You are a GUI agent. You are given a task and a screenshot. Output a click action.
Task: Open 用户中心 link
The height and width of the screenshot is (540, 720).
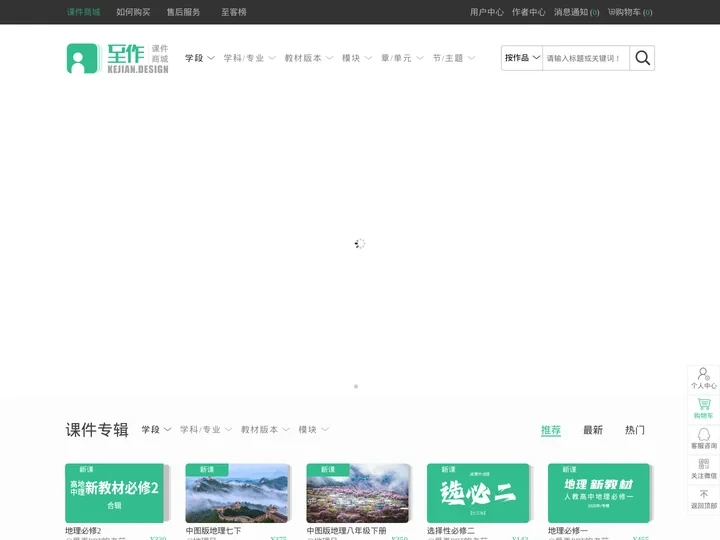coord(486,12)
